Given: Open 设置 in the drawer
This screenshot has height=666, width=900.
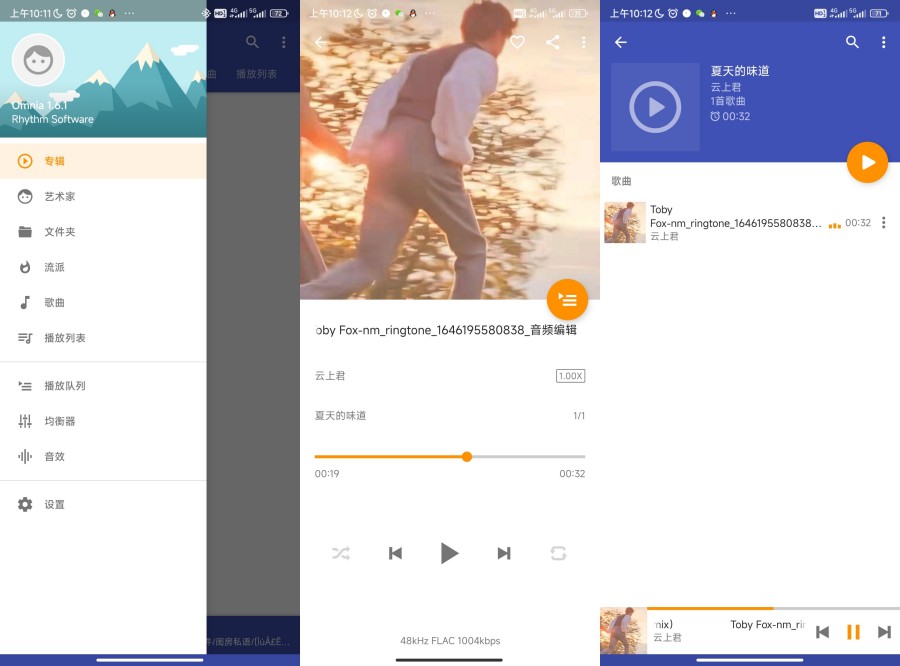Looking at the screenshot, I should coord(54,505).
